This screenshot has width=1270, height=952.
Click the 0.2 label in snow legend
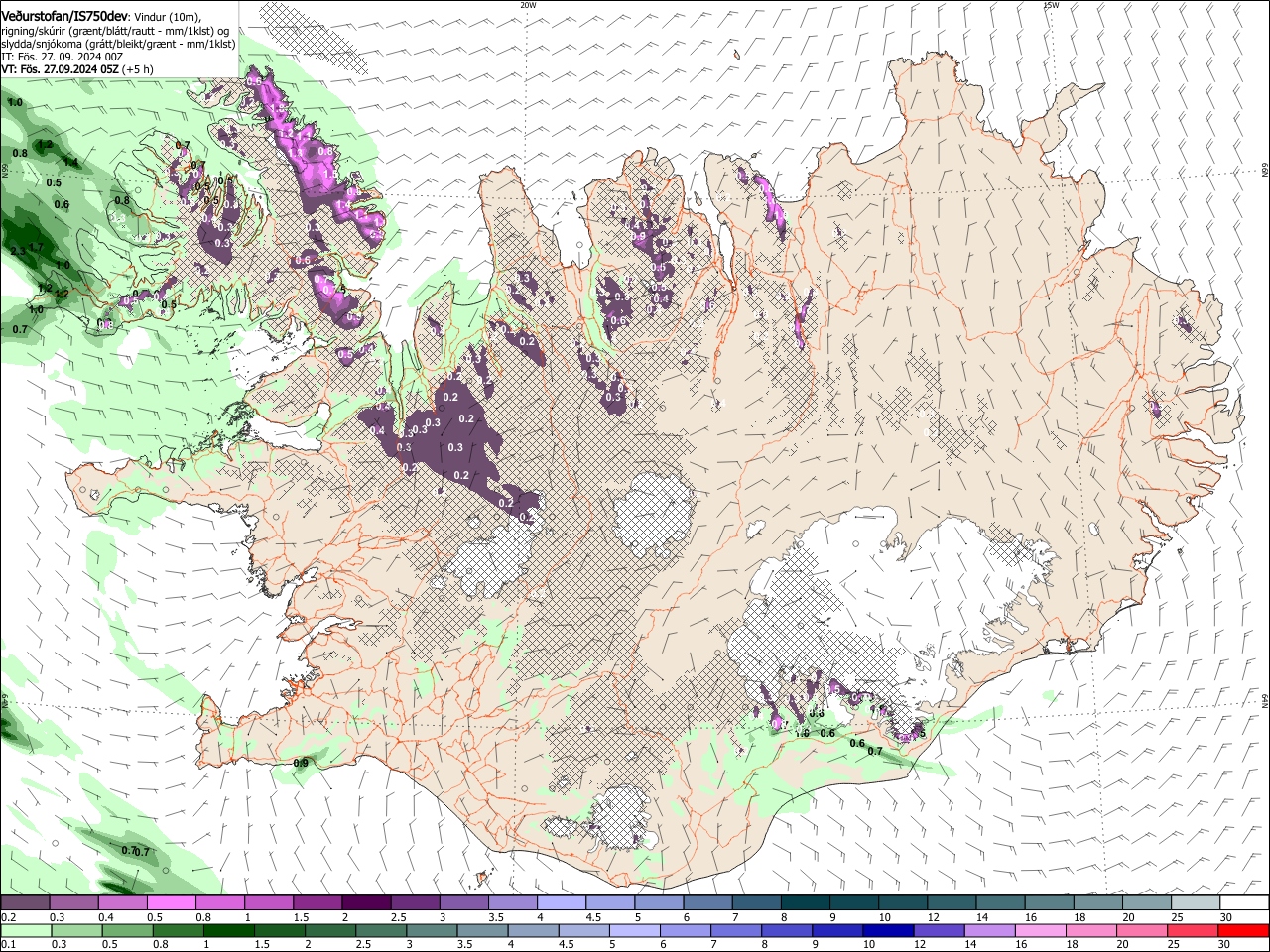(x=9, y=917)
